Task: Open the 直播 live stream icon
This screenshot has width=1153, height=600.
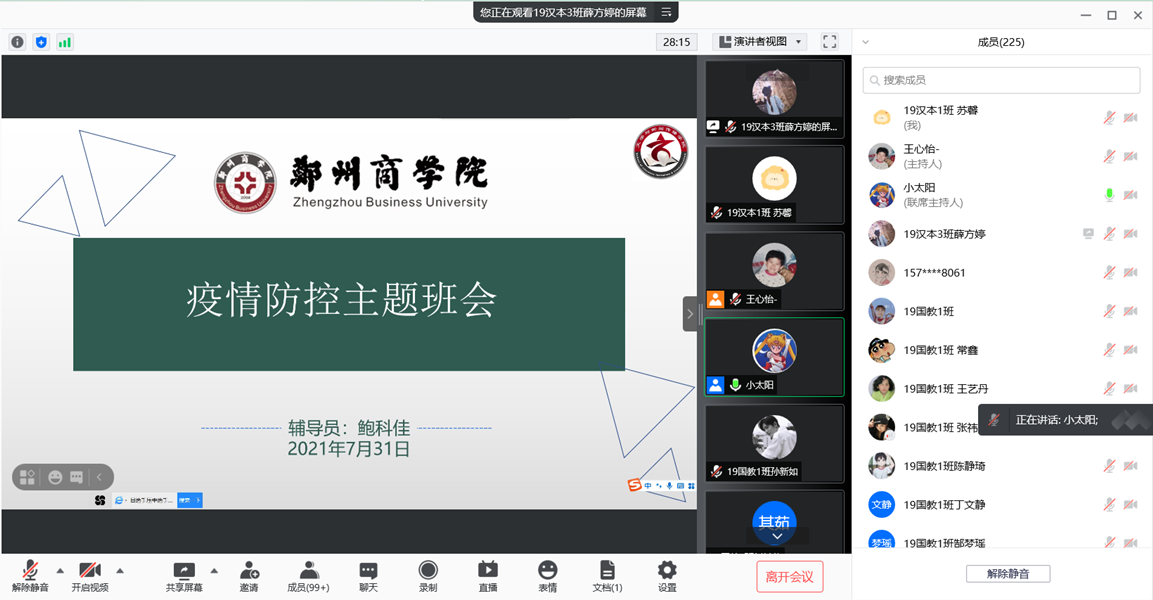Action: coord(488,576)
